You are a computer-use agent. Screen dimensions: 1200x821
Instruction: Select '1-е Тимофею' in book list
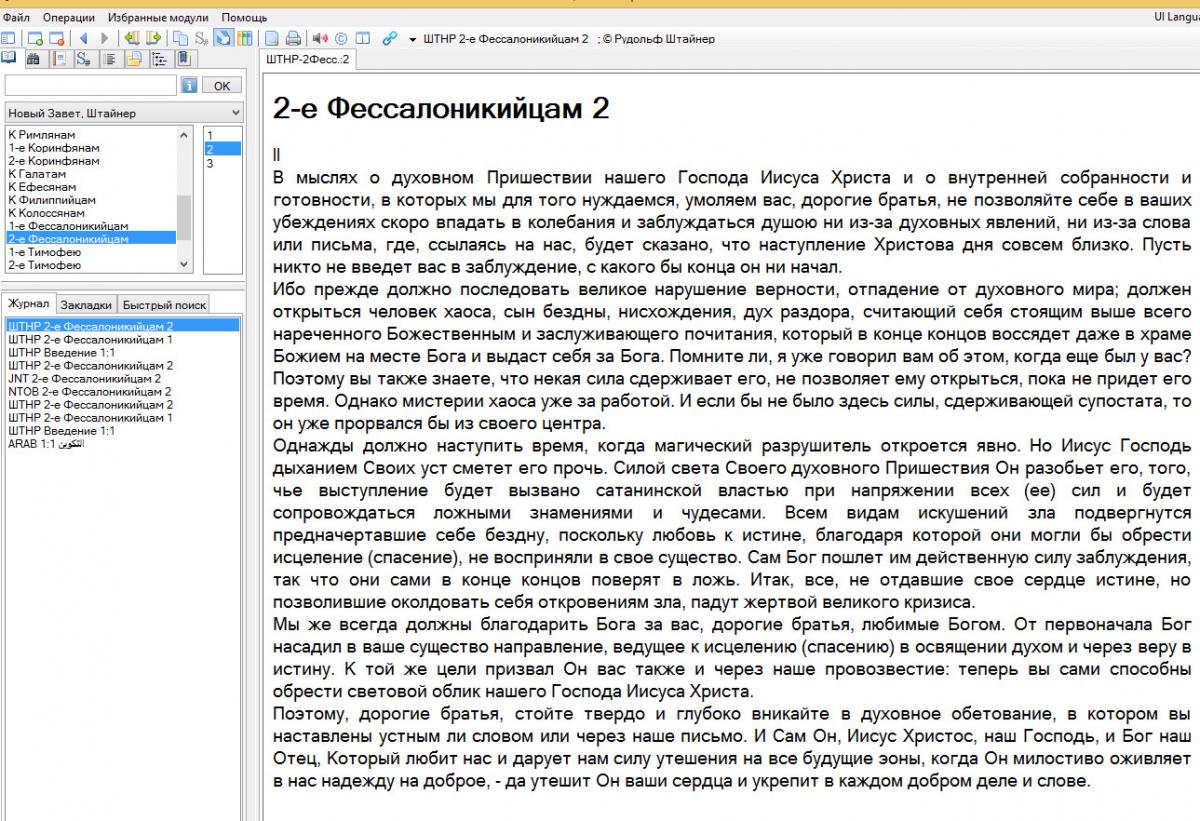point(45,252)
